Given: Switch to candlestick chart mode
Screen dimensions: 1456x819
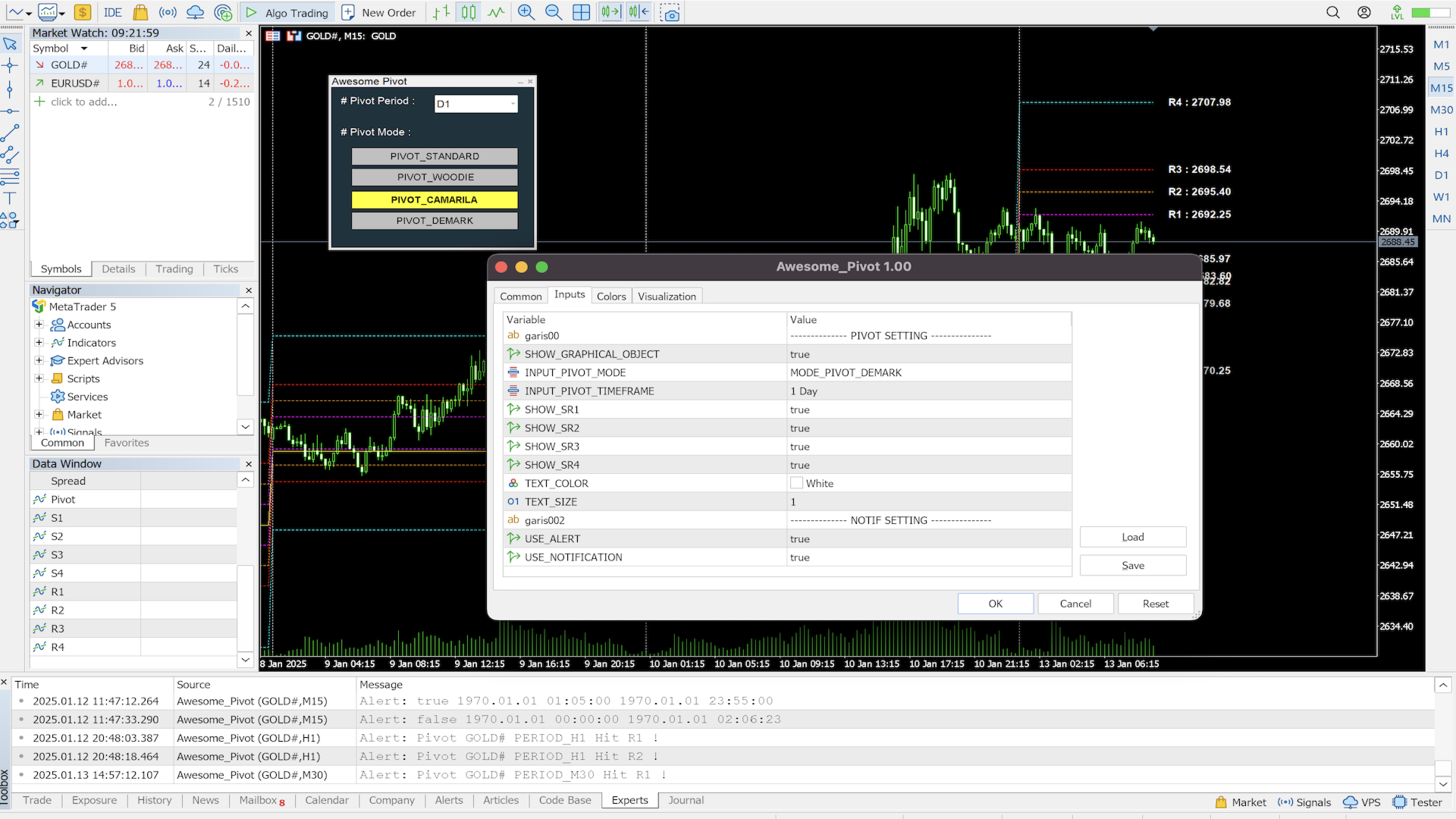Looking at the screenshot, I should (469, 12).
